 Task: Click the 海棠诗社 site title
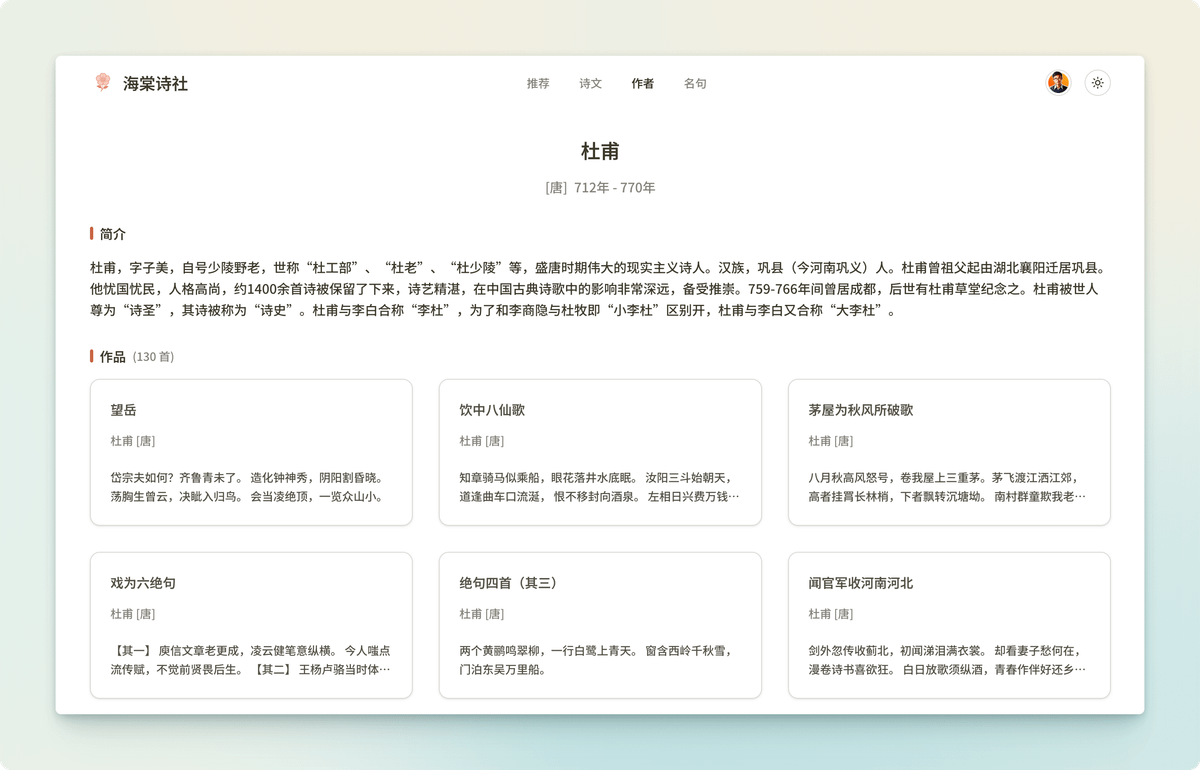pos(155,84)
